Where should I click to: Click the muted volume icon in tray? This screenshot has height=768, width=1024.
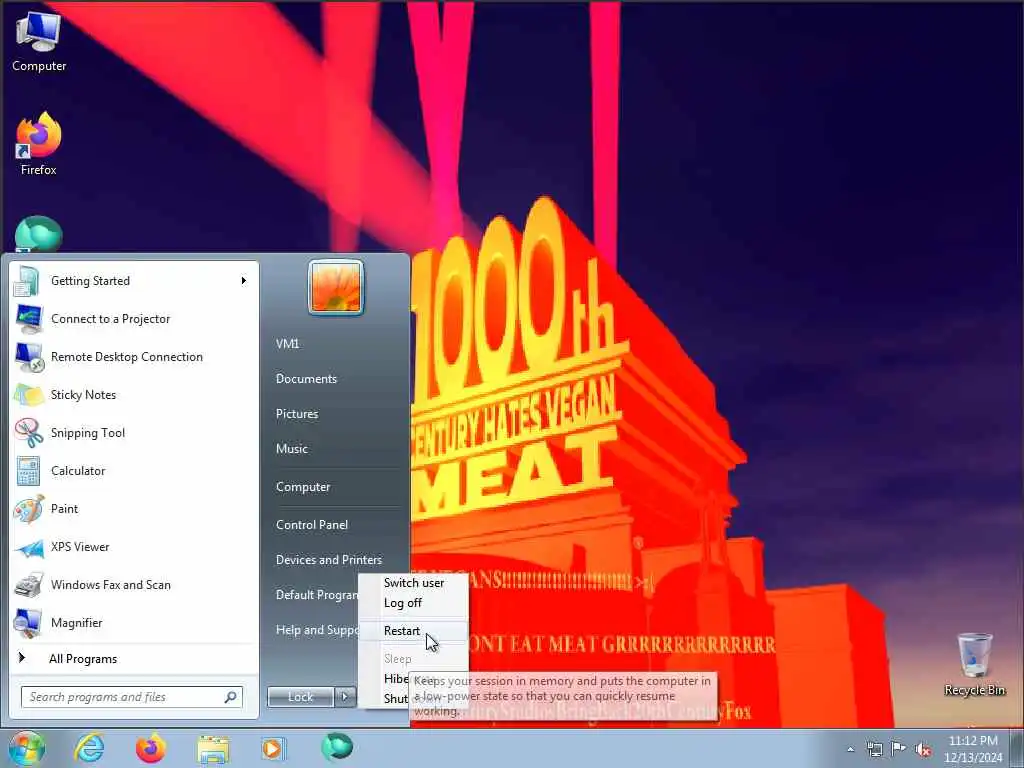point(923,749)
